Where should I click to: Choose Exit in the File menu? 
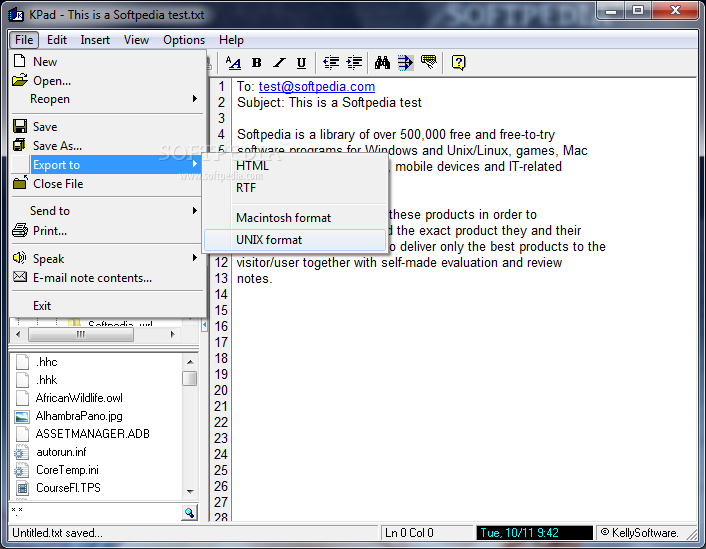[x=107, y=306]
